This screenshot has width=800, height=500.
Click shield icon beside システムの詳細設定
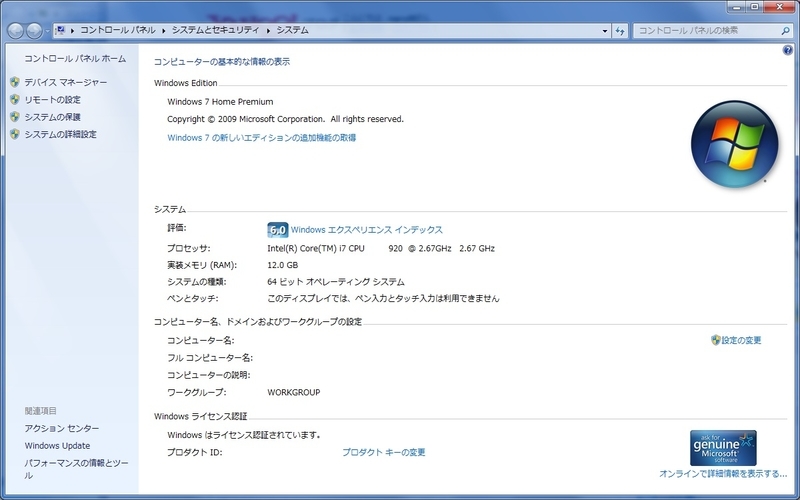tap(15, 134)
